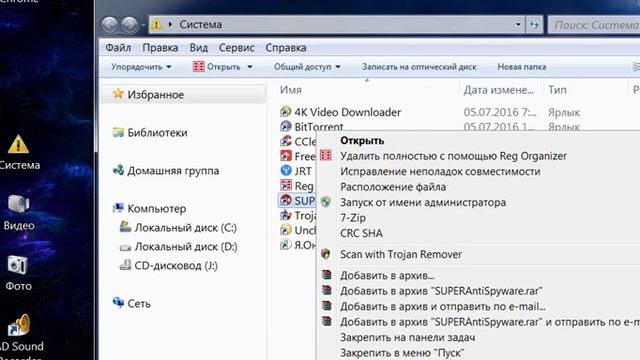Choose Добавить в архив "SUPERAntiSpyware.rar"
This screenshot has width=640, height=360.
[x=441, y=291]
